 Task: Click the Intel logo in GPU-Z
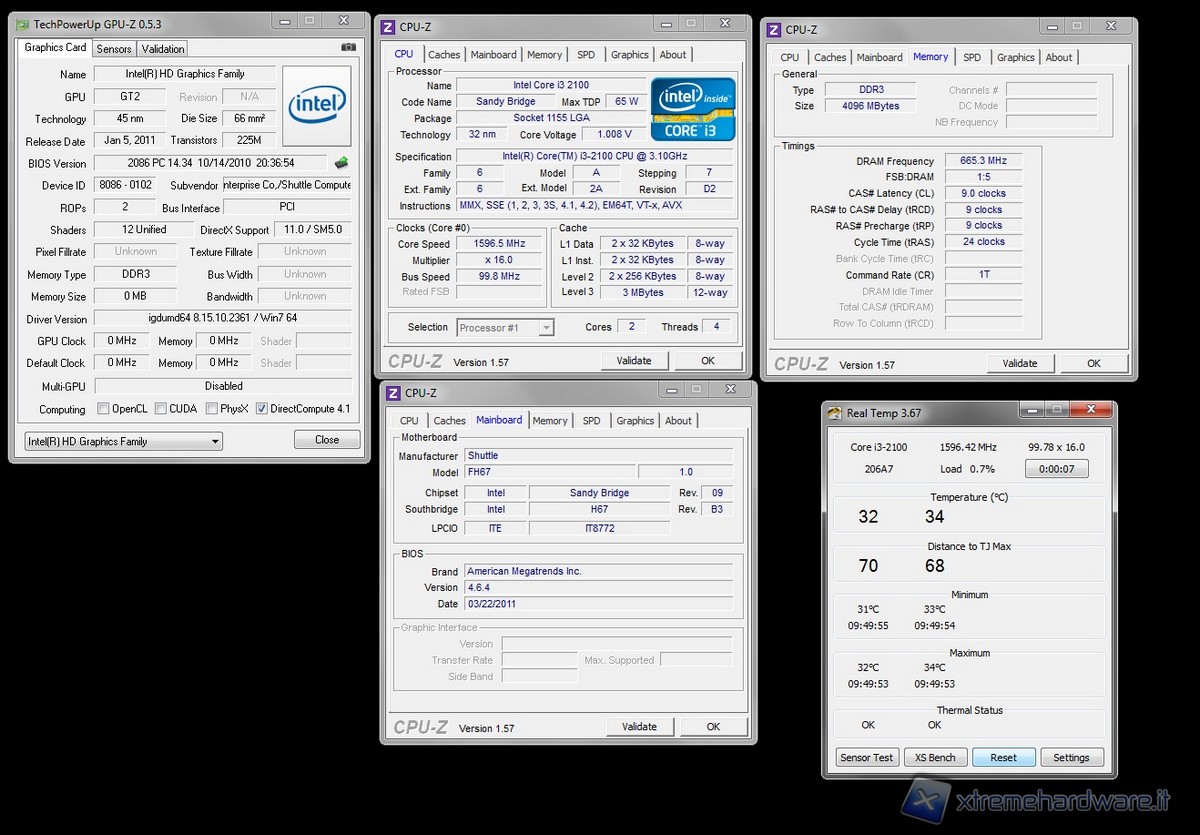click(x=317, y=105)
